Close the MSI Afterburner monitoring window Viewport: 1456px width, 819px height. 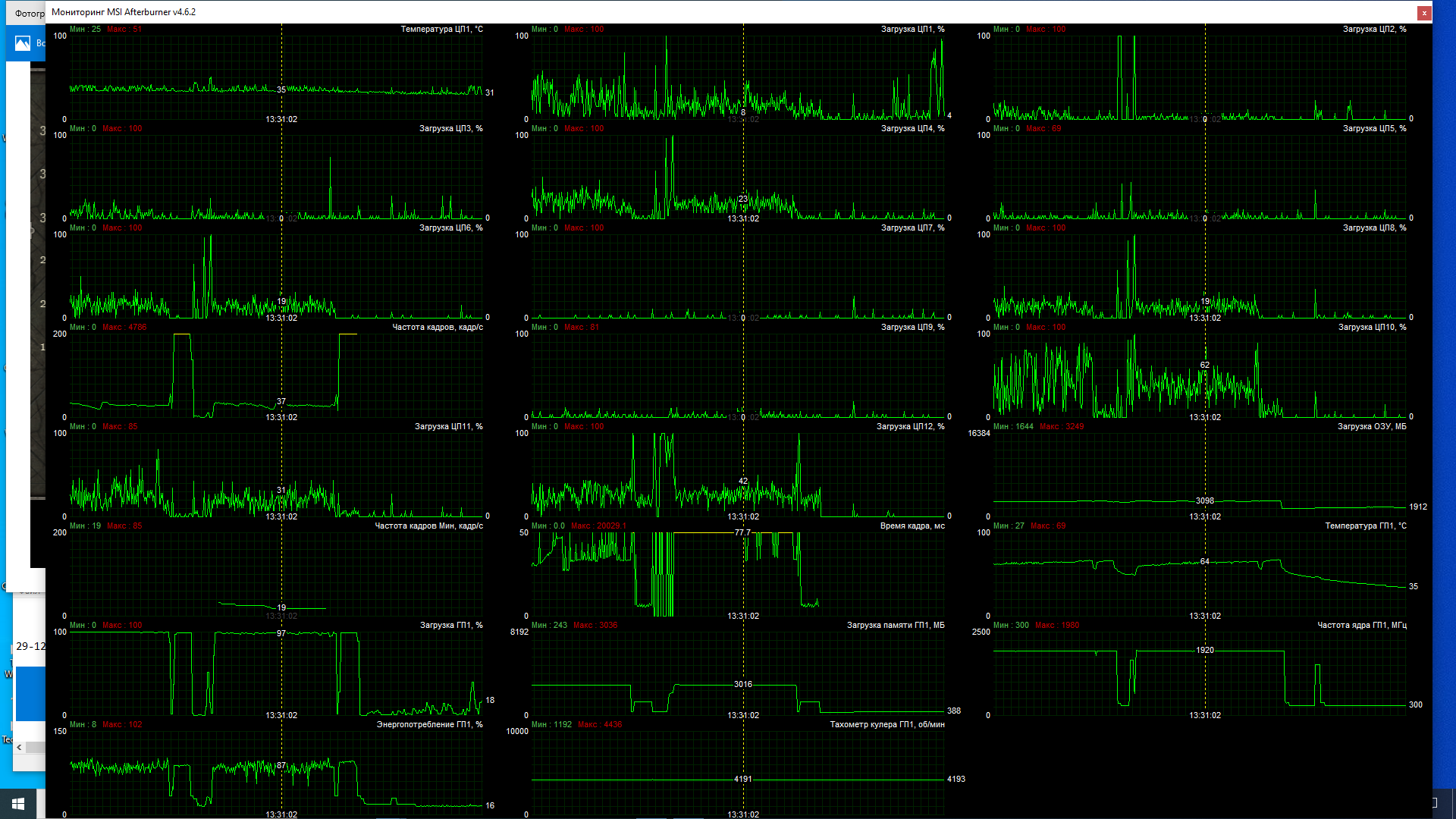(x=1424, y=12)
